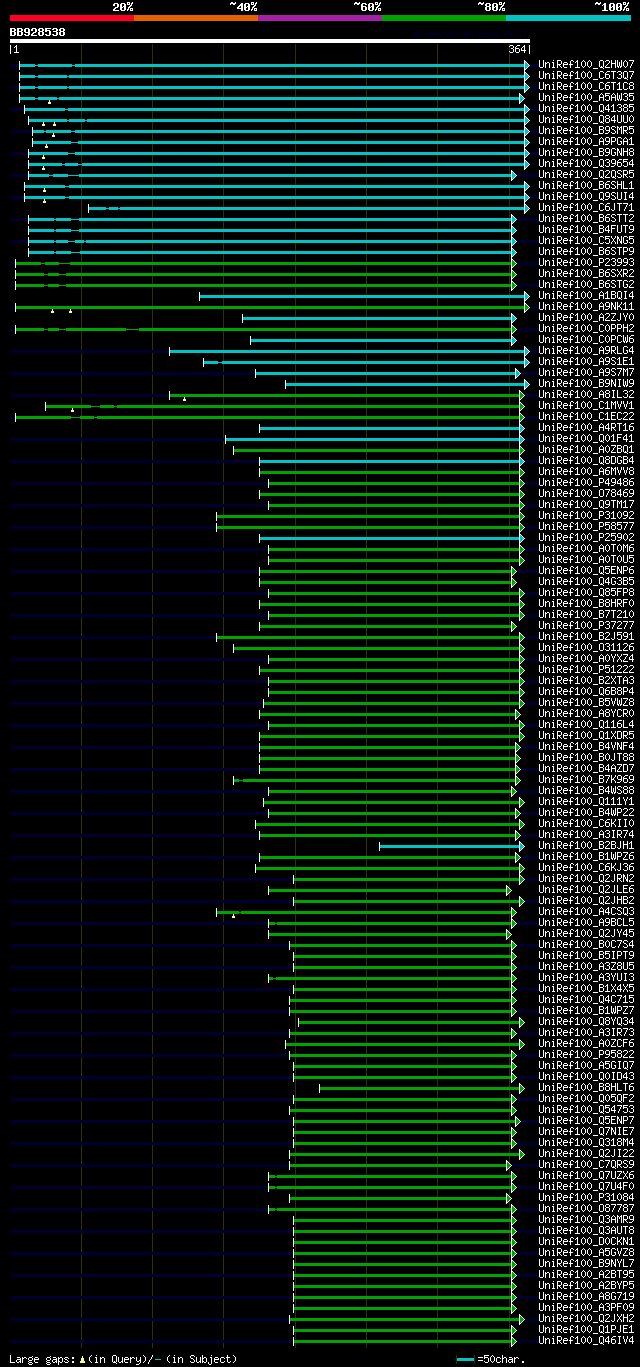Open hit UniRef100_A8G719
Viewport: 640px width, 1367px height.
(x=586, y=1296)
